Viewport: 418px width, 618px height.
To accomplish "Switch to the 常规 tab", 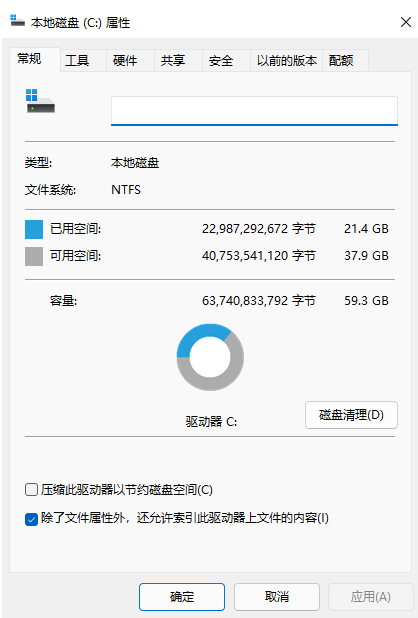I will pyautogui.click(x=34, y=59).
